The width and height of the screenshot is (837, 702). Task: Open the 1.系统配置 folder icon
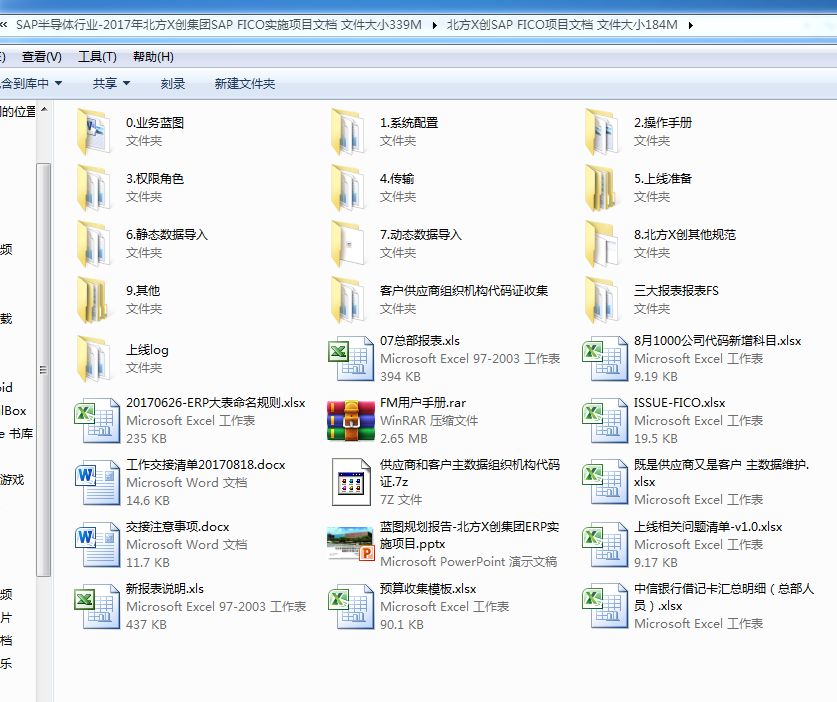click(x=348, y=131)
